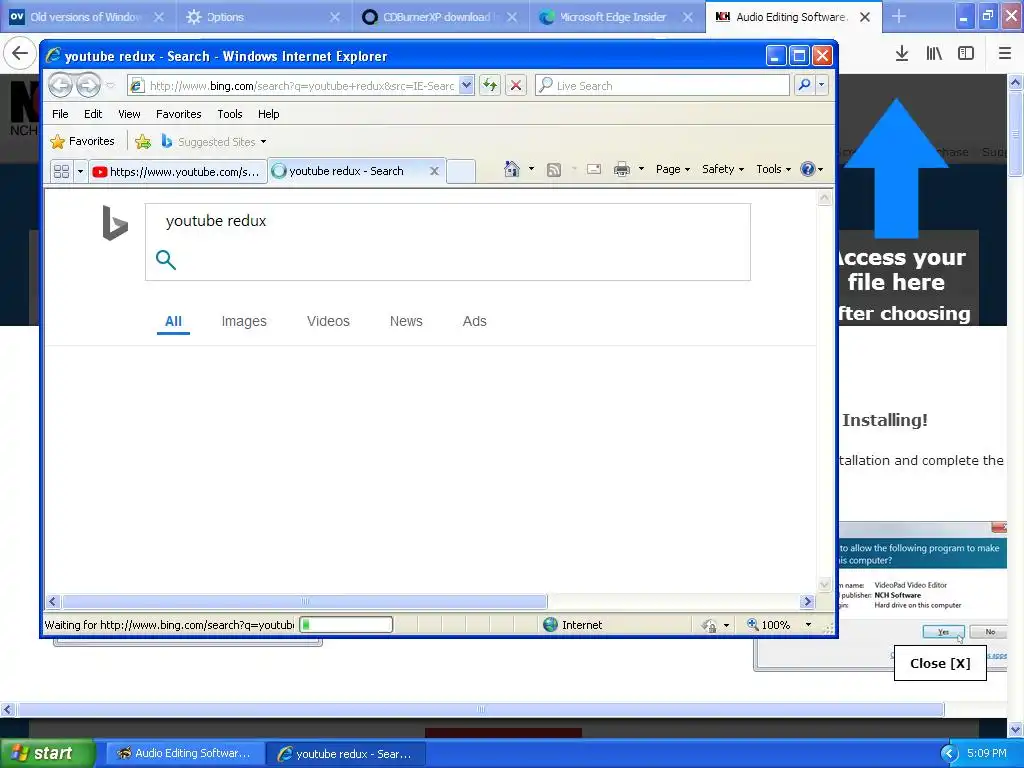Open Windows start button
1024x768 pixels.
click(48, 753)
